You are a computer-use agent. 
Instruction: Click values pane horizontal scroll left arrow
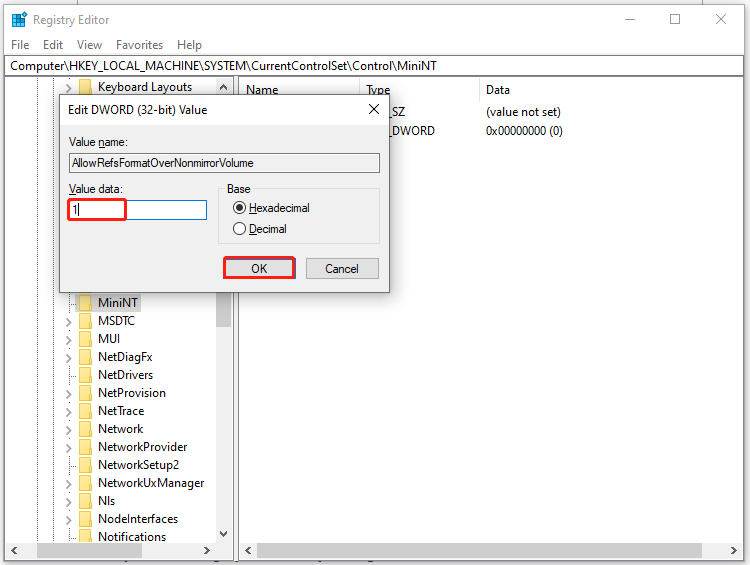click(248, 550)
